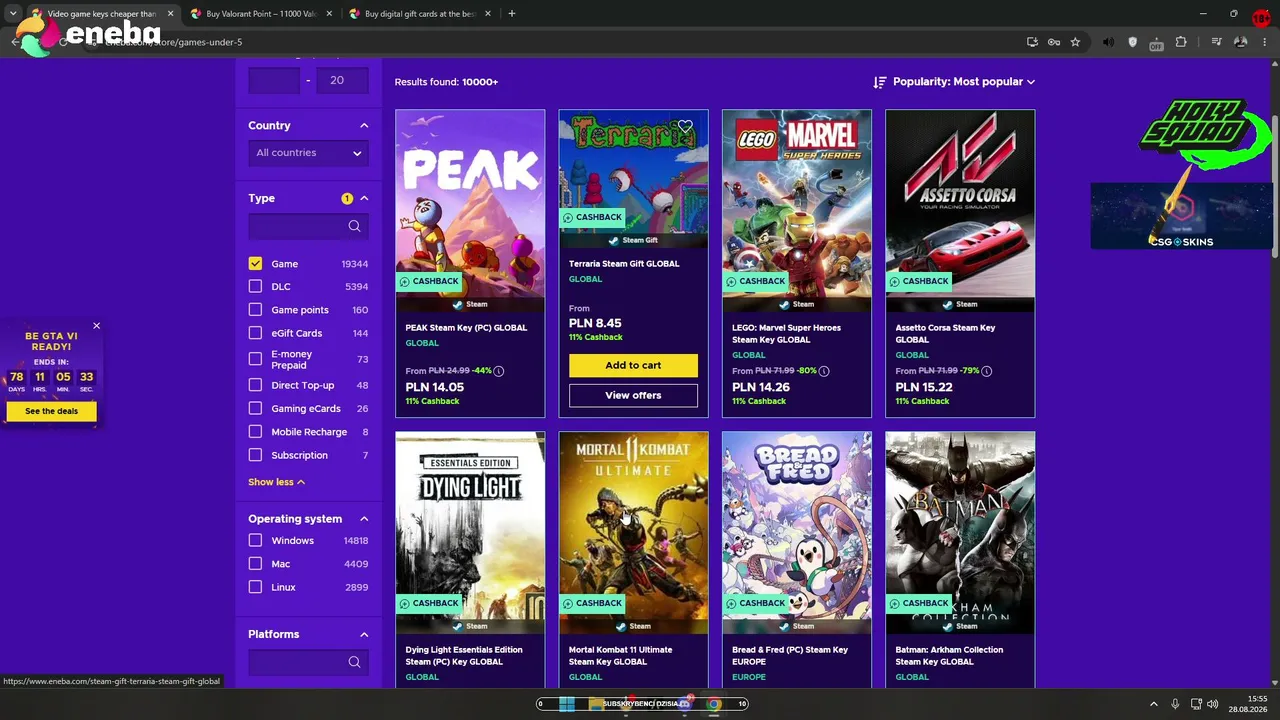This screenshot has width=1280, height=720.
Task: Select the E-money Prepaid checkbox
Action: point(255,359)
